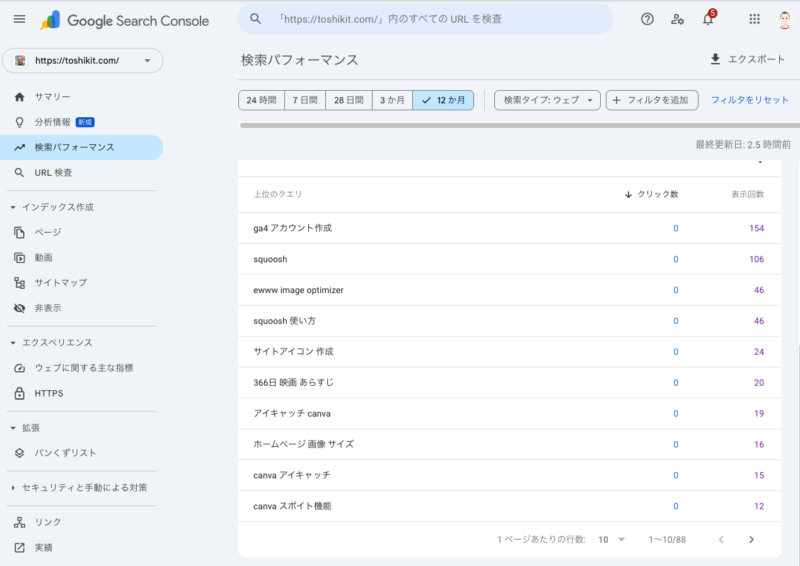Open サイトマップ in the sidebar
This screenshot has width=800, height=566.
(x=82, y=283)
